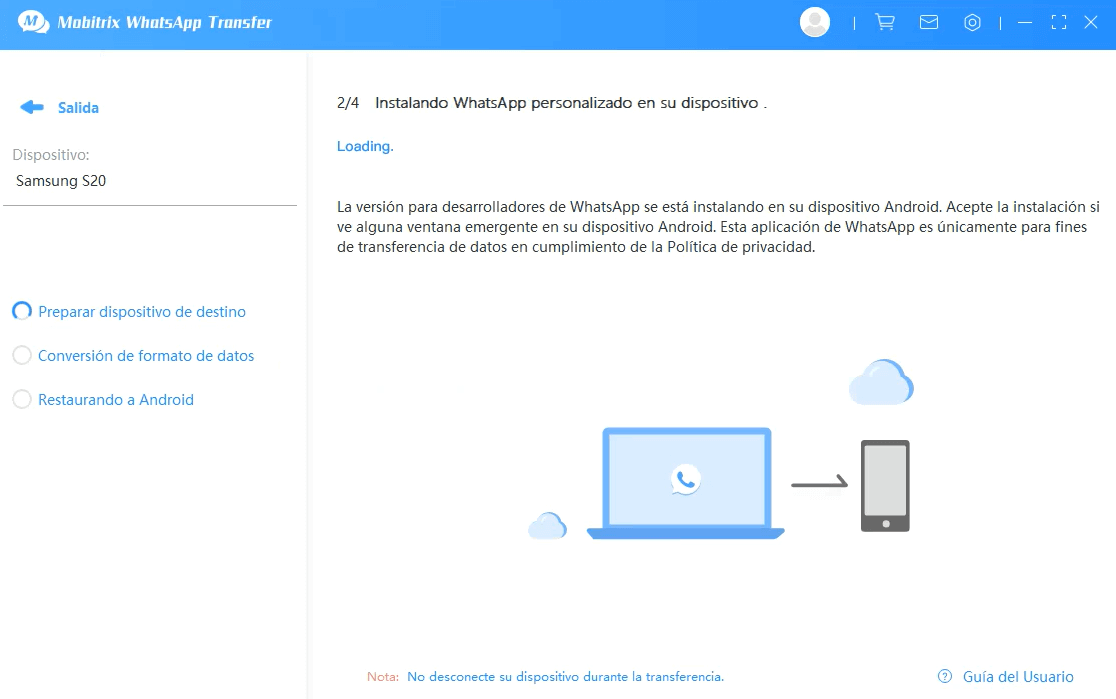Viewport: 1116px width, 699px height.
Task: Click the Restaurando a Android label
Action: tap(116, 400)
